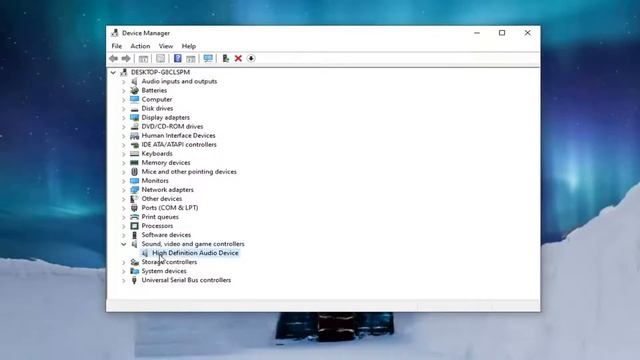This screenshot has width=640, height=360.
Task: Expand the Human Interface Devices category
Action: tap(124, 136)
